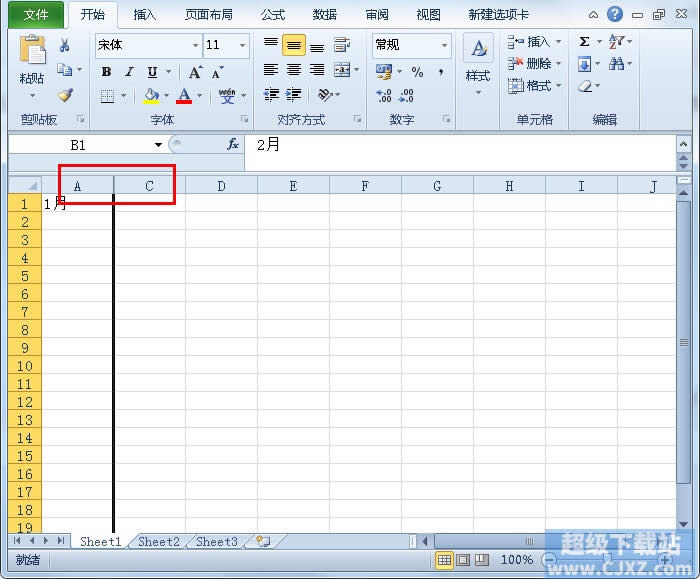
Task: Click Find and Select binoculars
Action: click(x=616, y=64)
